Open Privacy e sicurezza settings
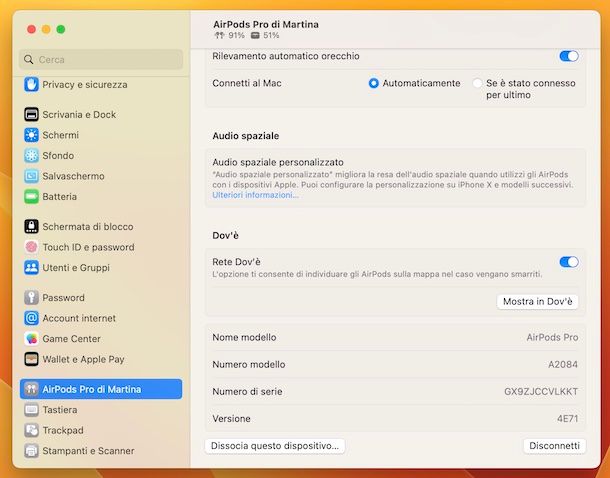 pyautogui.click(x=101, y=84)
